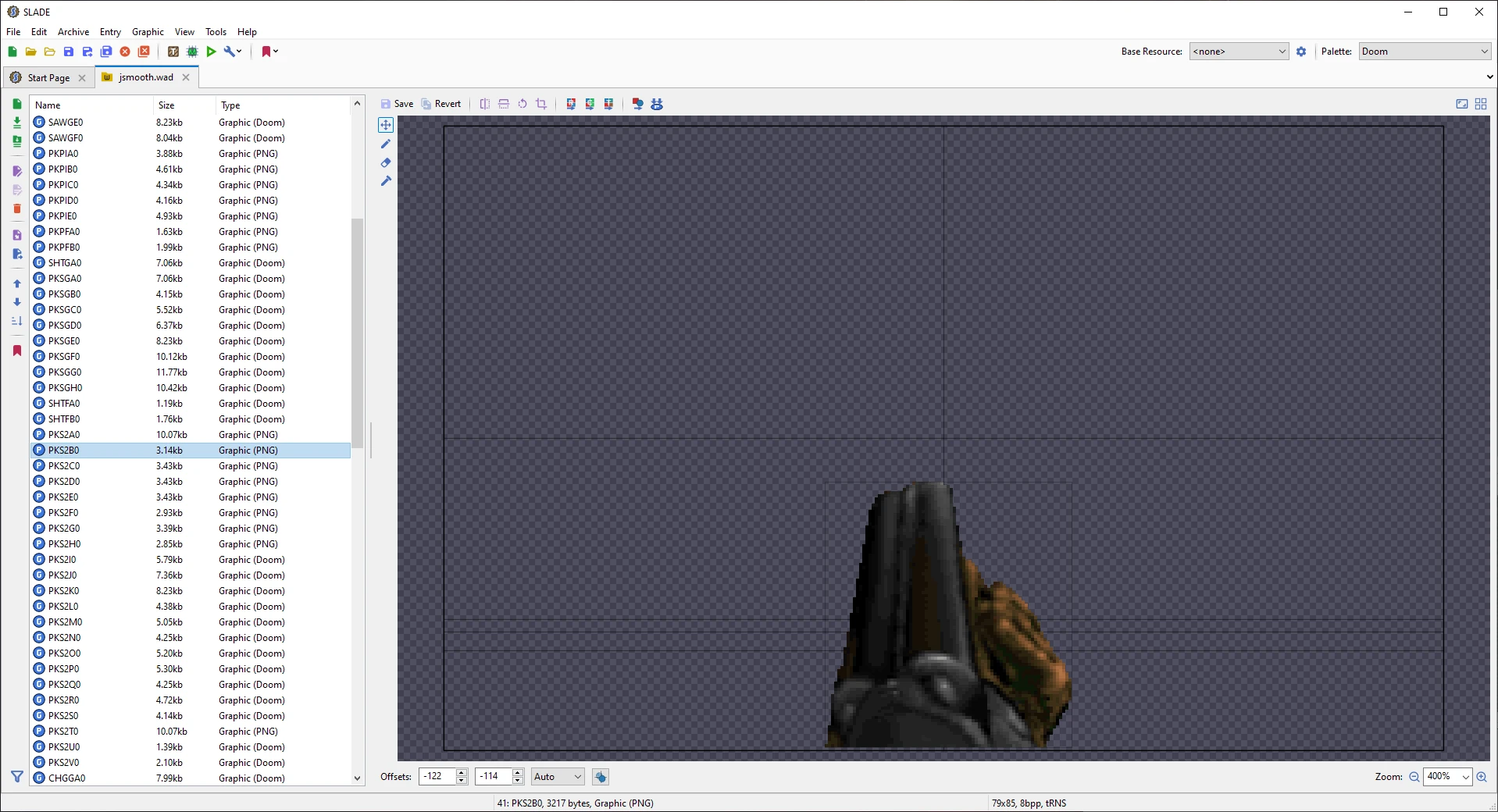Click the Size column header

tap(184, 105)
